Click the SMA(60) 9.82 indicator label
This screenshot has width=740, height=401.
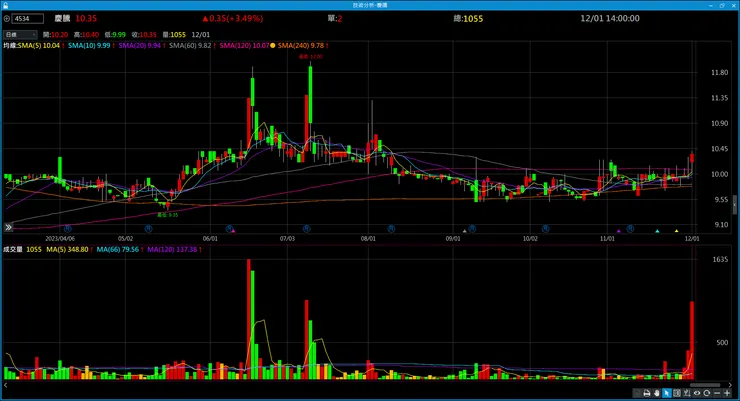(190, 46)
